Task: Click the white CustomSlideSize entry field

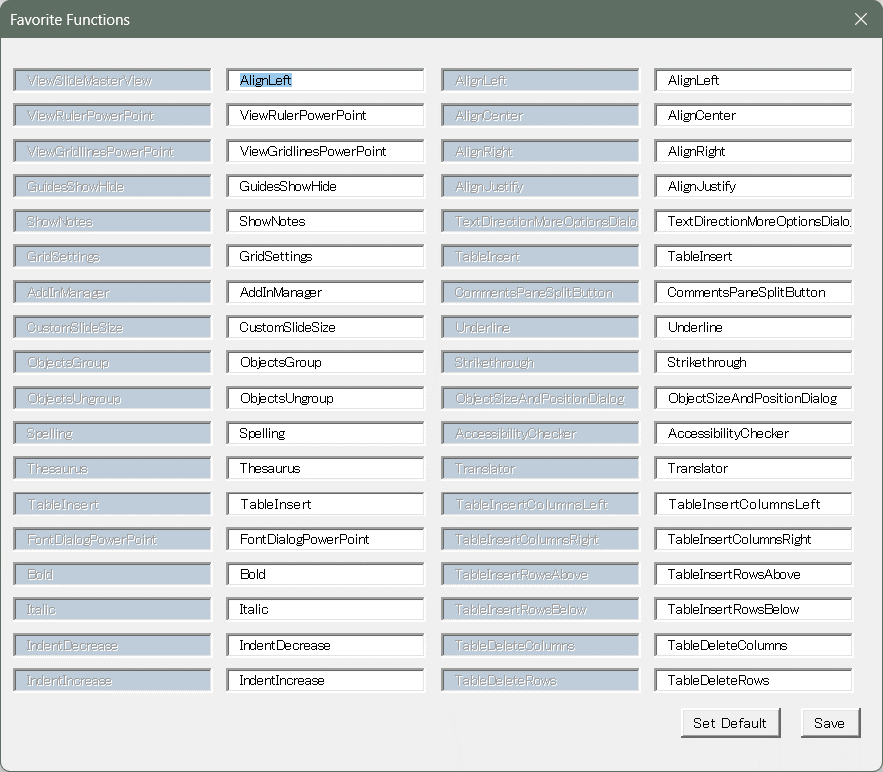Action: [325, 328]
